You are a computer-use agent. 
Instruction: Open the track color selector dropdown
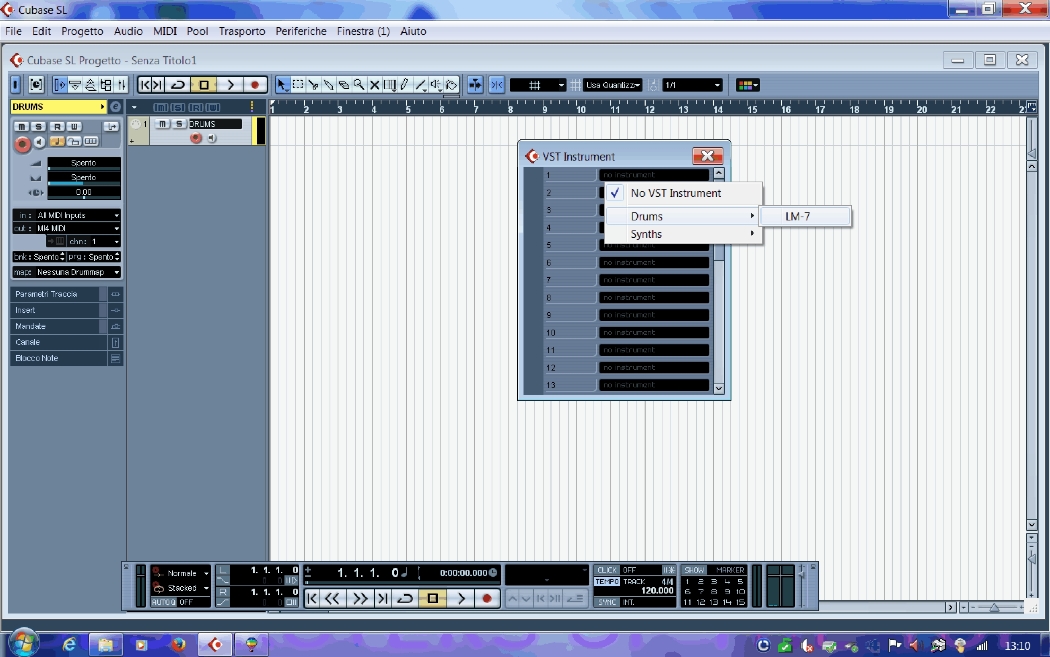747,85
